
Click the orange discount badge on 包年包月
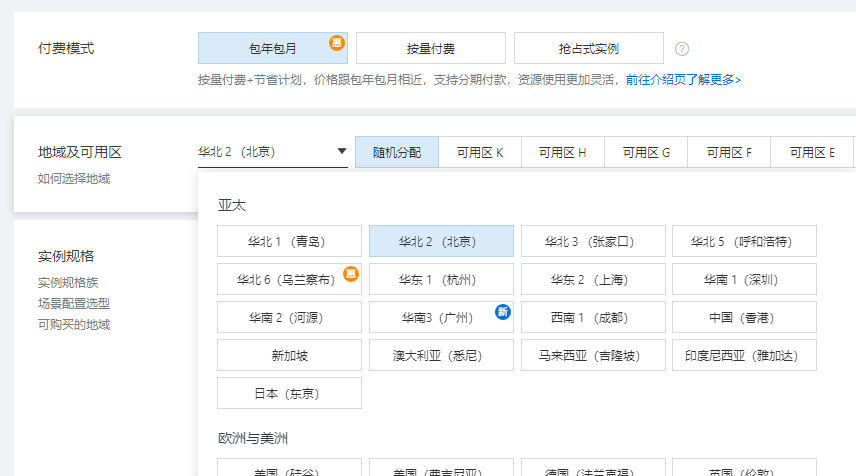337,42
